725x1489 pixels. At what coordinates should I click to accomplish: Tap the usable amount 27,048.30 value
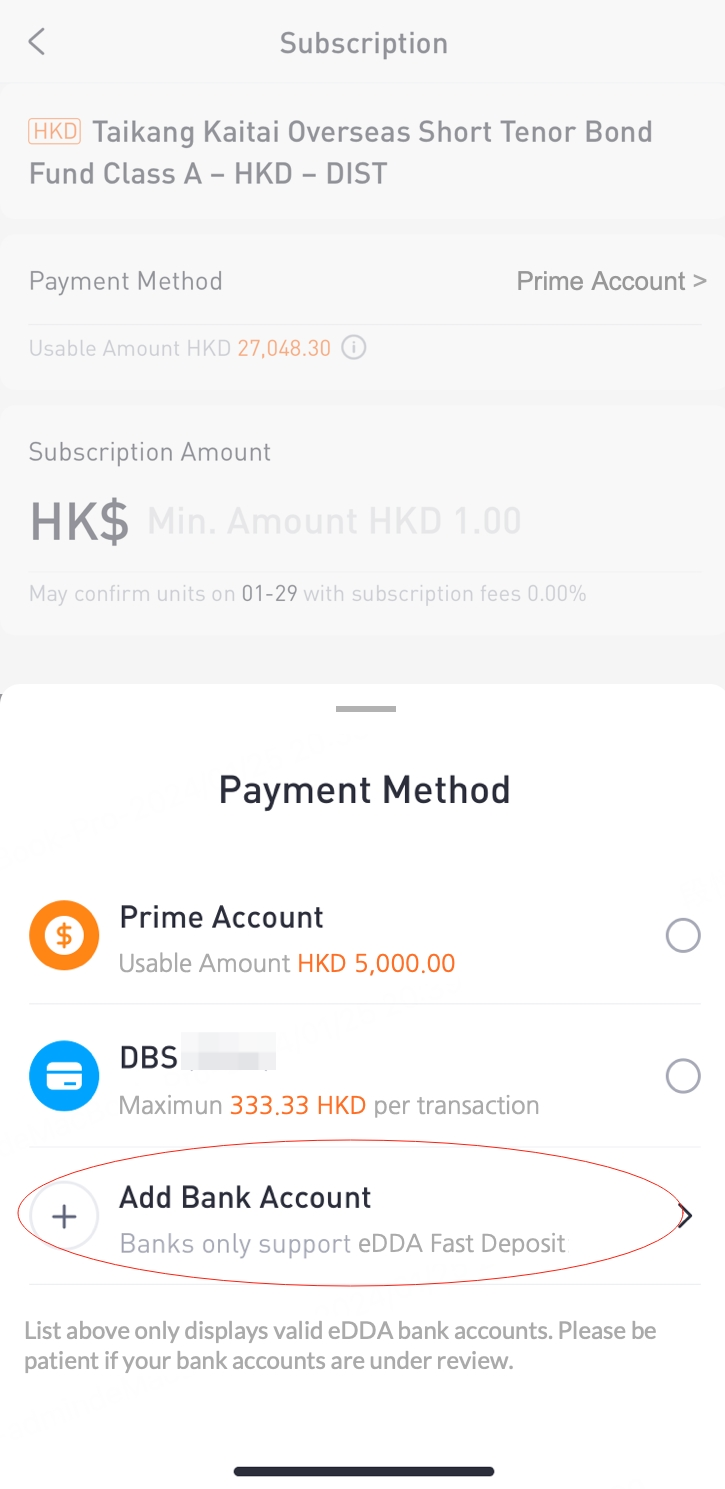click(284, 348)
